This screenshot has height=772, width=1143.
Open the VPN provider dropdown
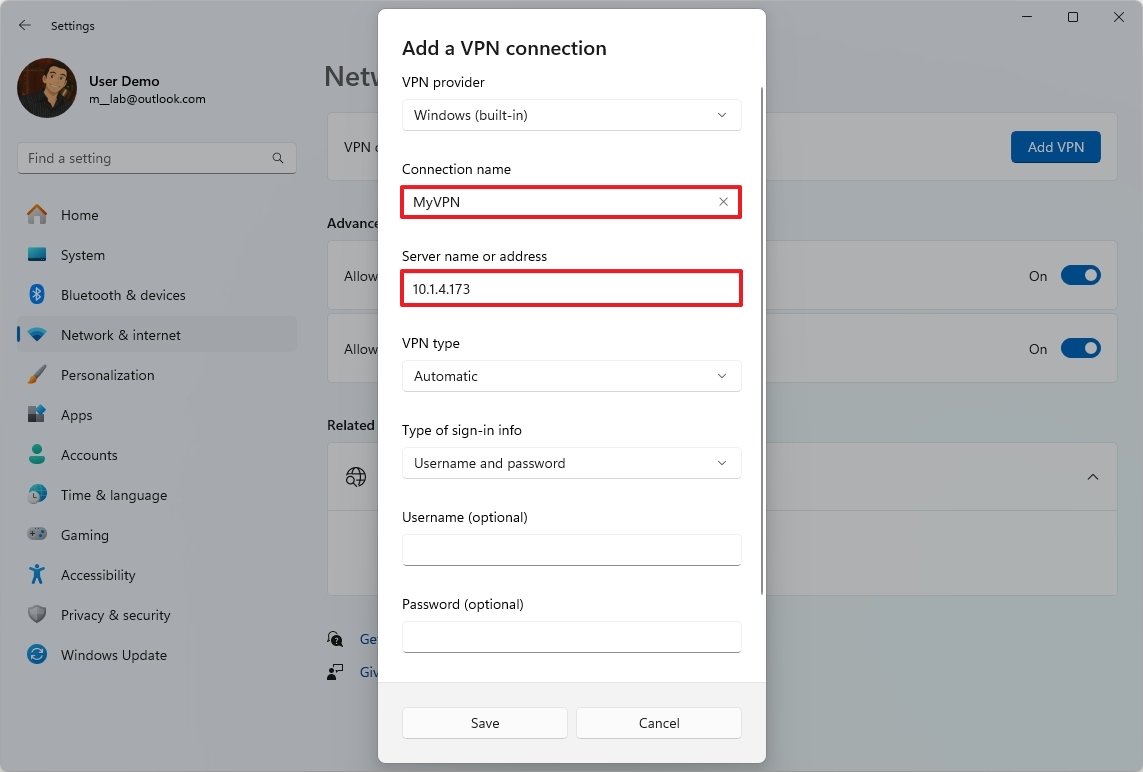click(x=571, y=115)
